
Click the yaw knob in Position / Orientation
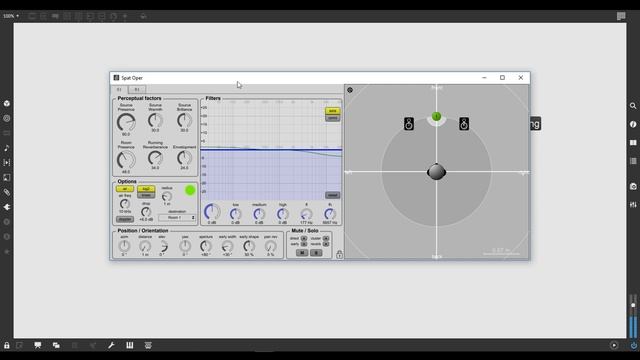[x=185, y=246]
